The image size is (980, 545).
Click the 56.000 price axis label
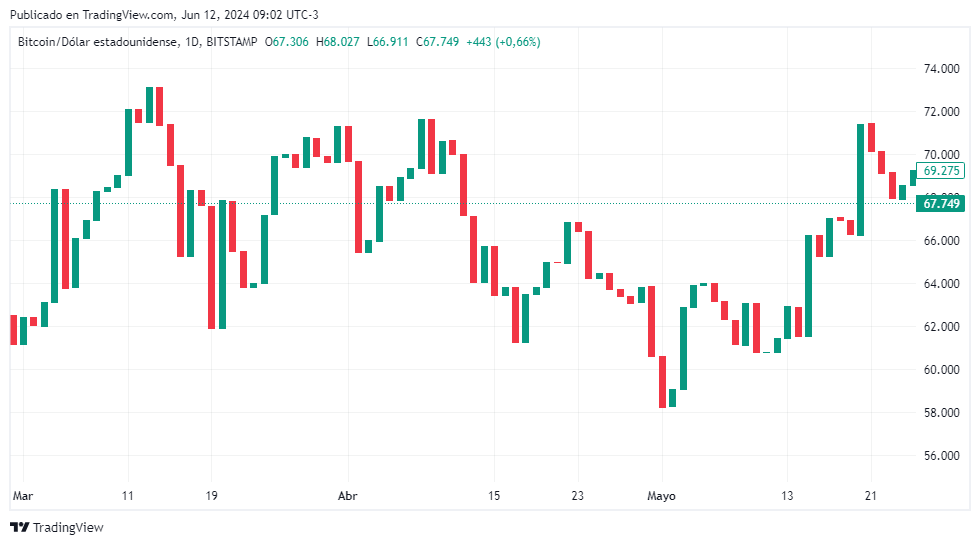941,456
